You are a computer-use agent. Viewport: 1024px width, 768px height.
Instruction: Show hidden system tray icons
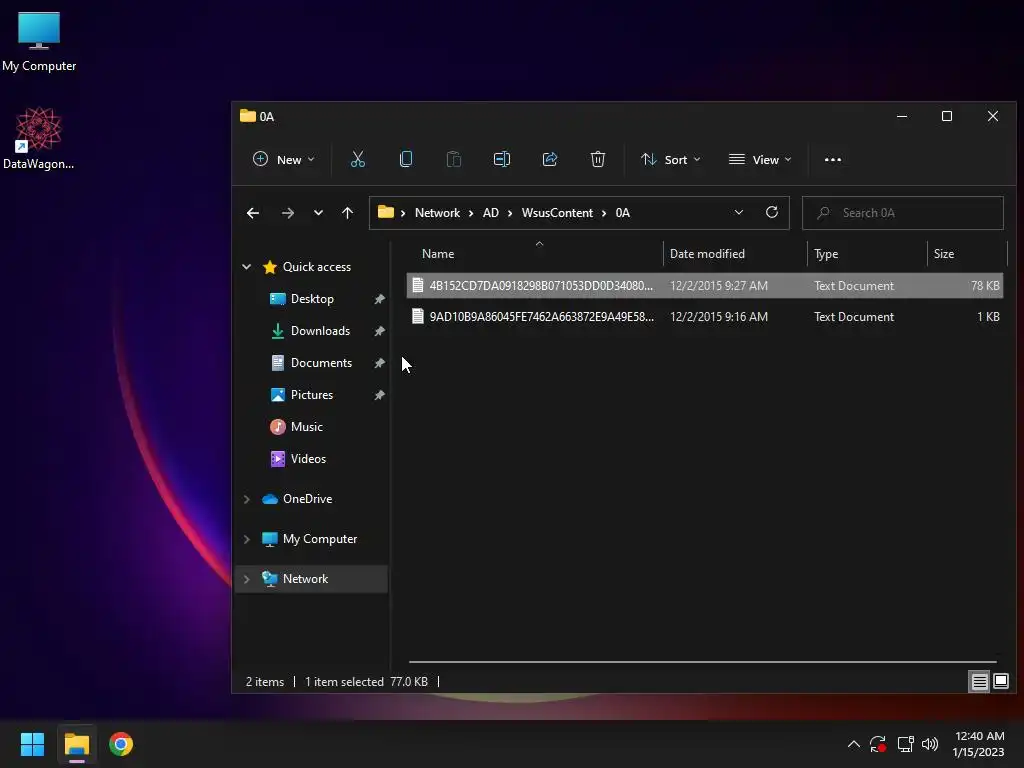click(x=854, y=744)
